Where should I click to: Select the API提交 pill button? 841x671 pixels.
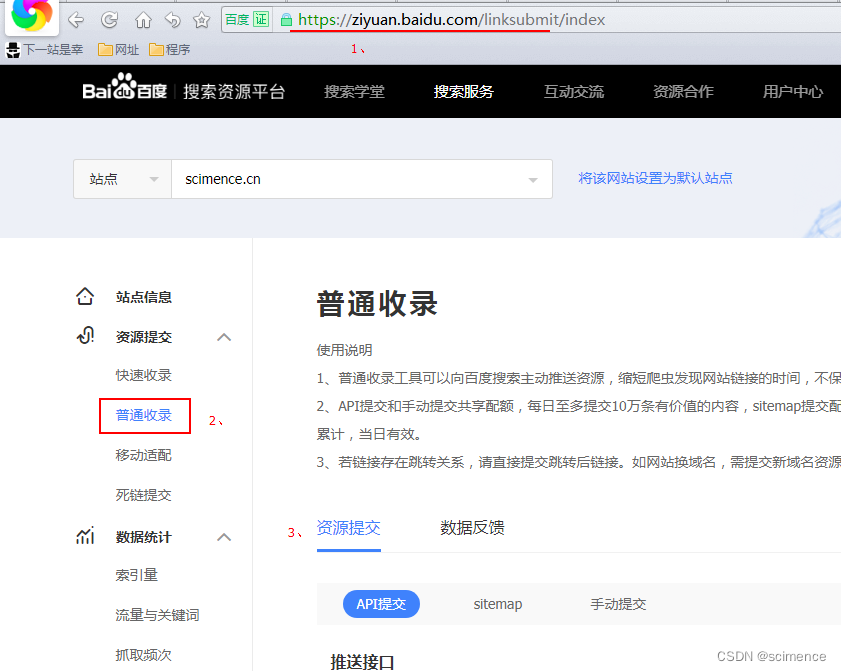point(381,604)
